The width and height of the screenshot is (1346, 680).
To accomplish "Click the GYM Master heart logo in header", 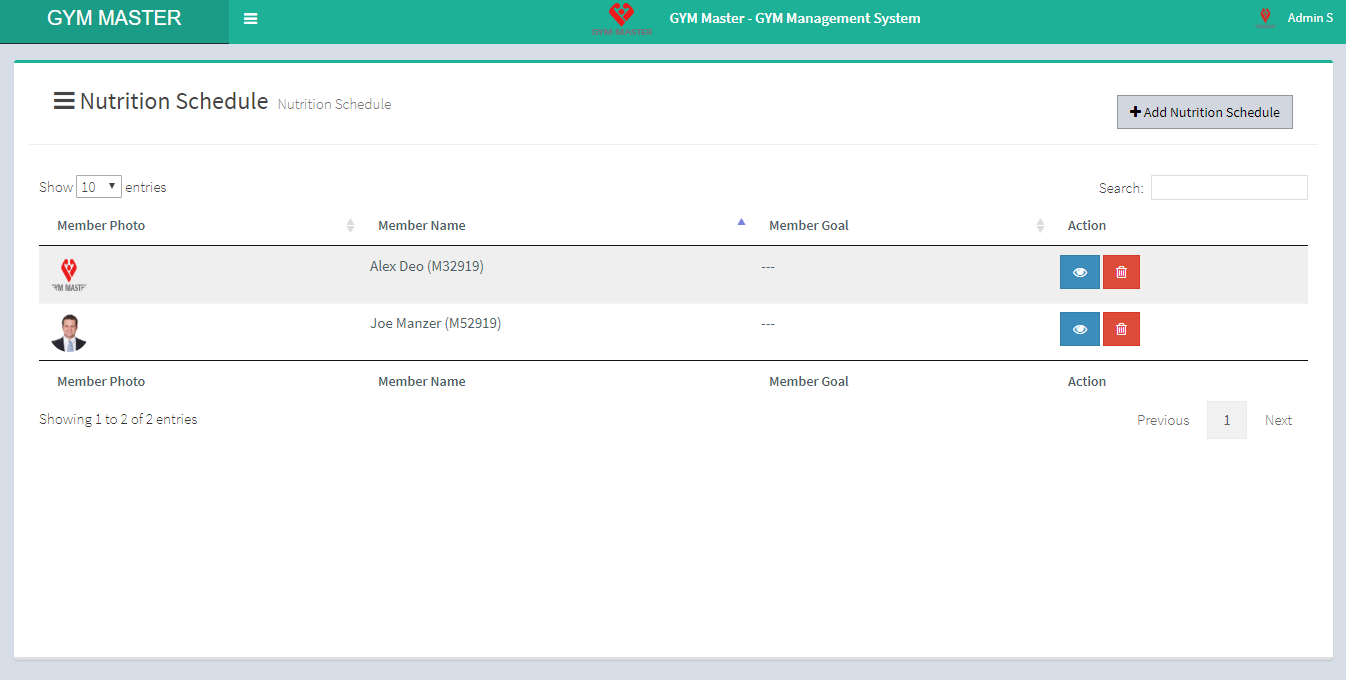I will [x=621, y=18].
